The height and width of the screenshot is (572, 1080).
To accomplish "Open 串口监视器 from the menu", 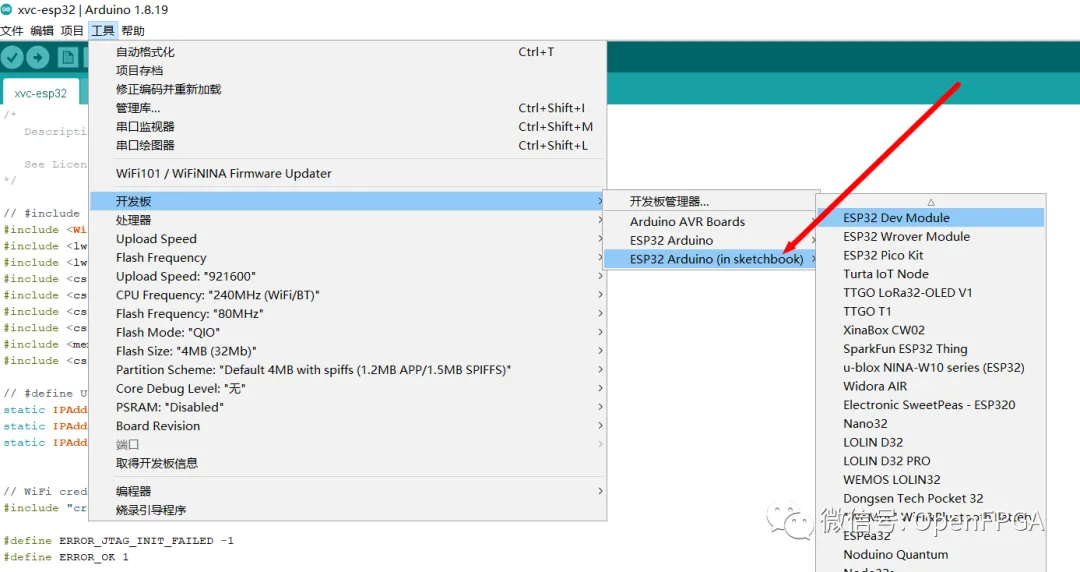I will (x=348, y=126).
